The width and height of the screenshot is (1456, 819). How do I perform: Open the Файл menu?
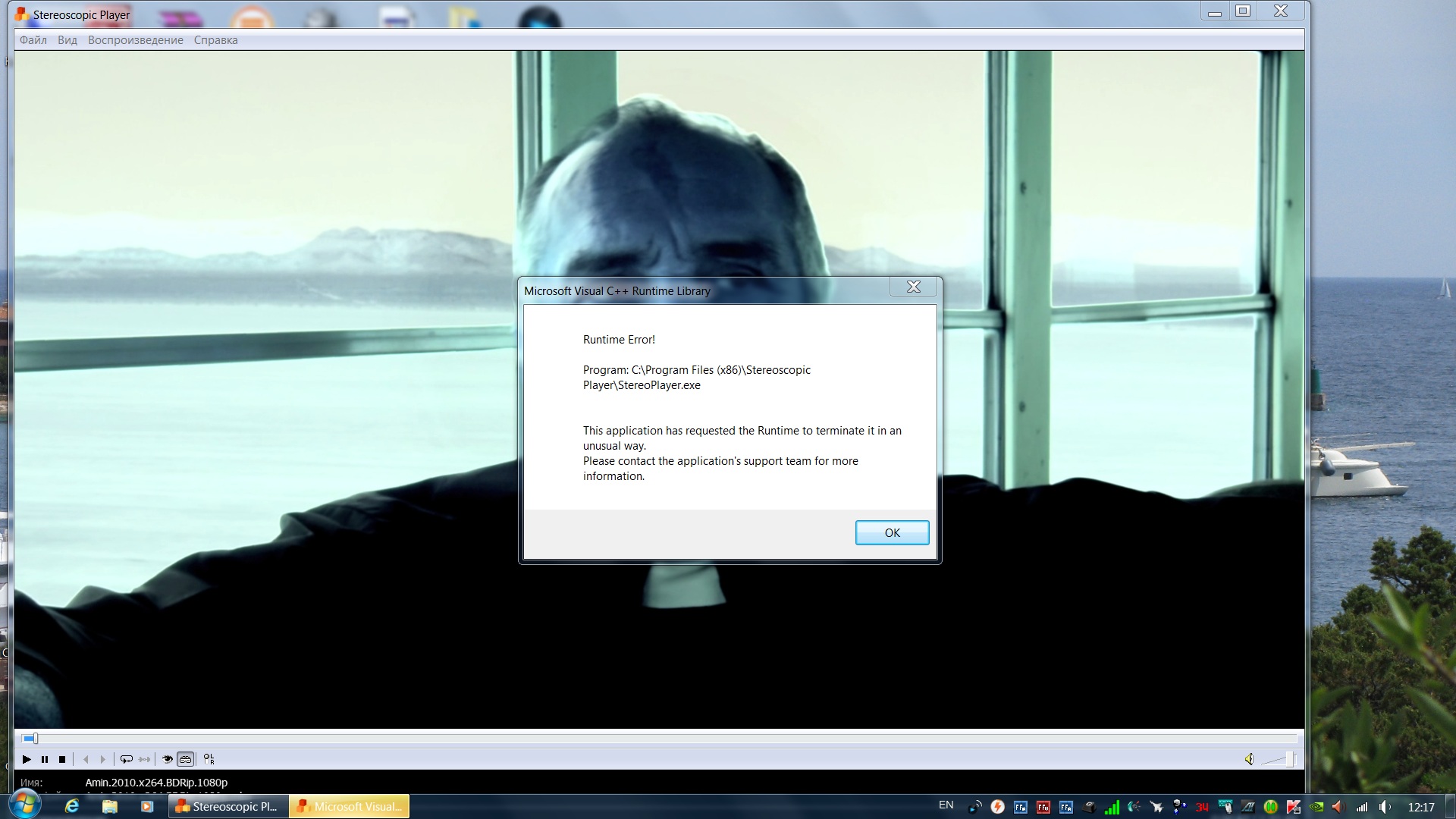(x=33, y=40)
